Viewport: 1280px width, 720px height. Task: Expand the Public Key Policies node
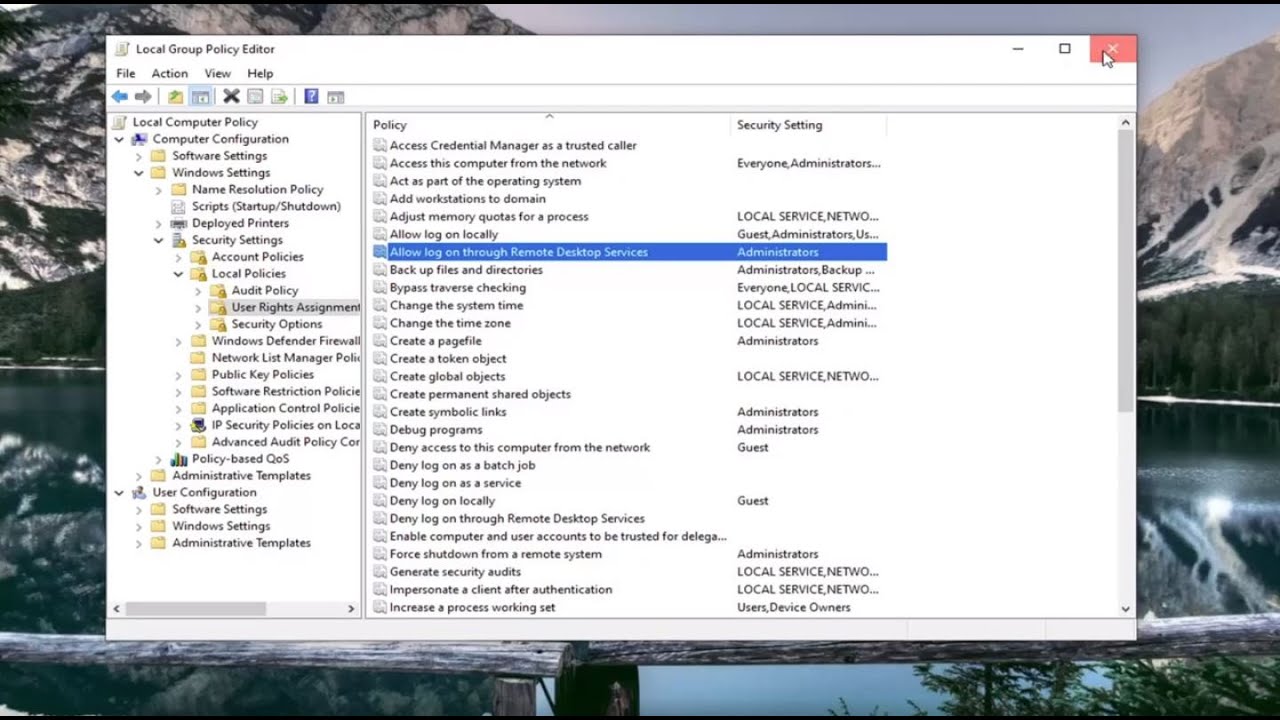click(x=179, y=374)
